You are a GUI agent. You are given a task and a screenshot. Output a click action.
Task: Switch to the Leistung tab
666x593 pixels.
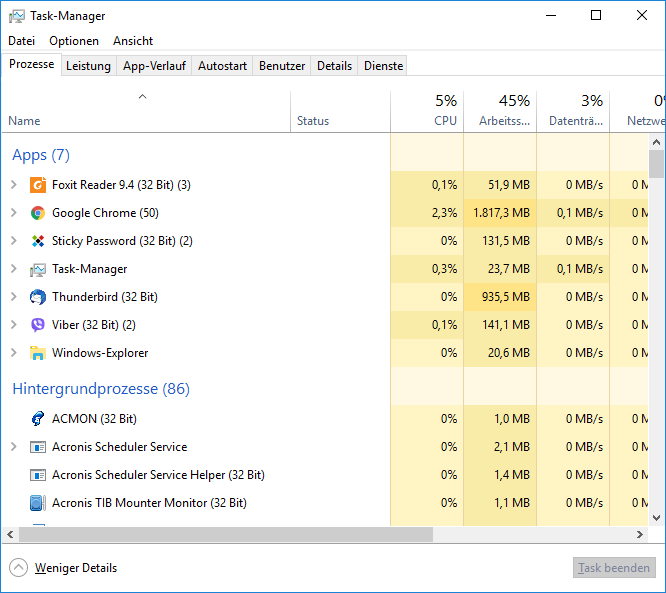[x=88, y=66]
